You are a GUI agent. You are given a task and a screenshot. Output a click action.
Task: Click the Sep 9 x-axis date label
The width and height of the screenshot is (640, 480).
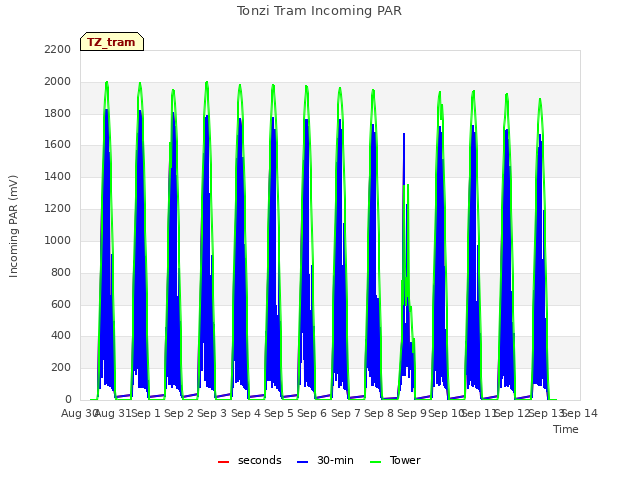click(x=412, y=413)
